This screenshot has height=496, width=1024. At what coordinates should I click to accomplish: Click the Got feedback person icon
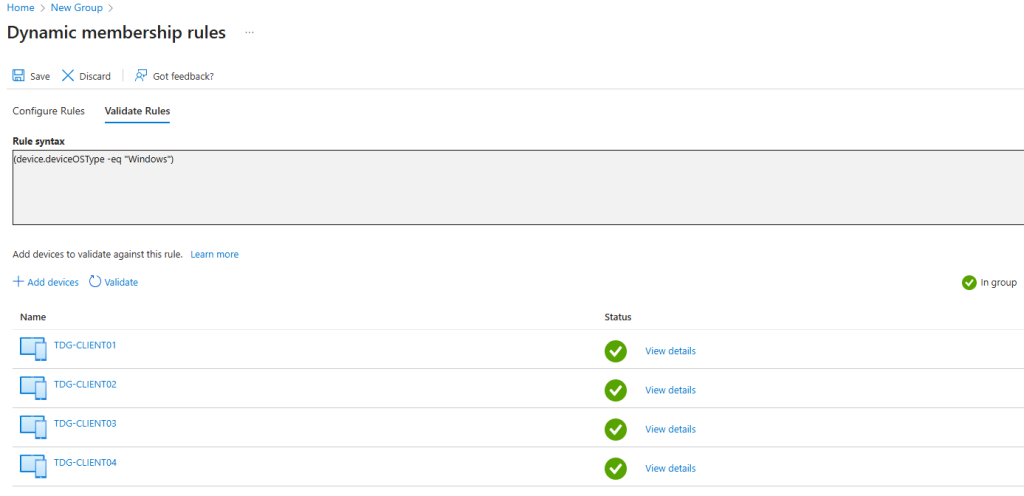[142, 76]
